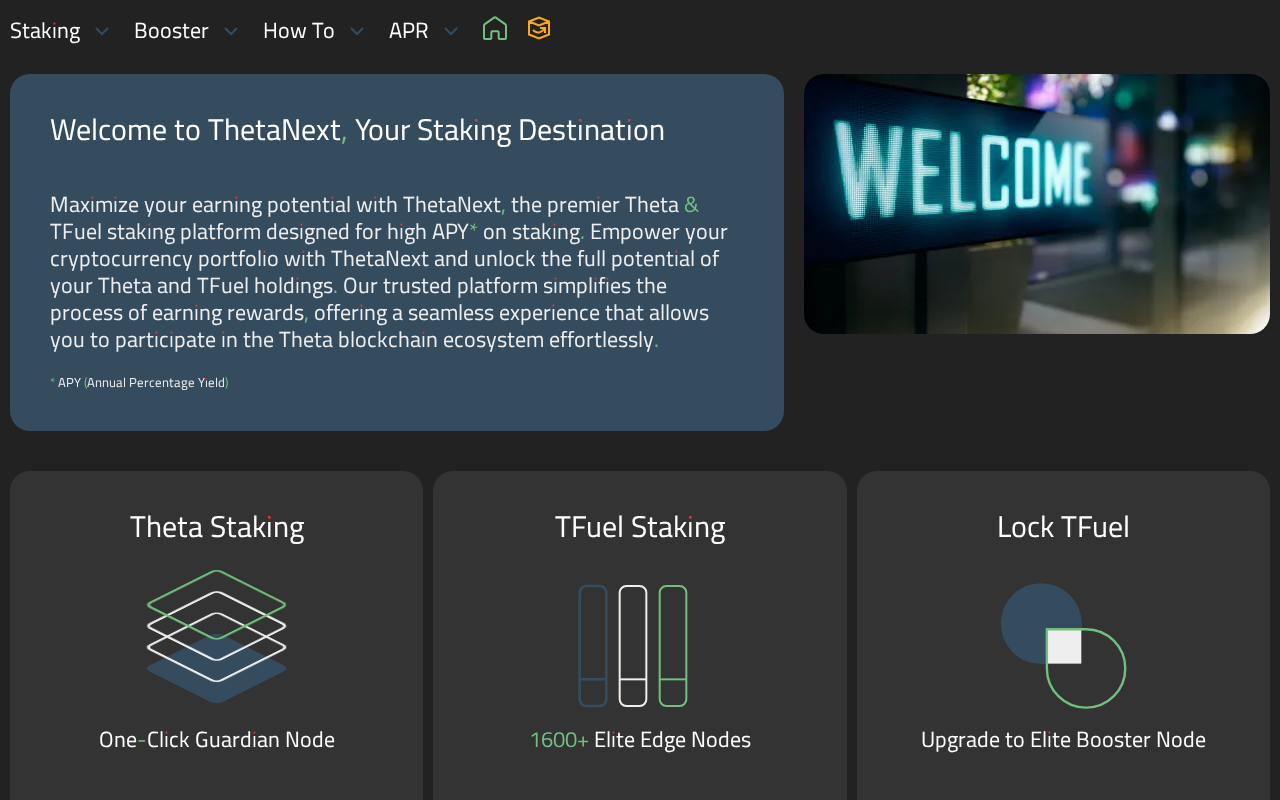This screenshot has height=800, width=1280.
Task: Open the APR menu
Action: click(408, 31)
